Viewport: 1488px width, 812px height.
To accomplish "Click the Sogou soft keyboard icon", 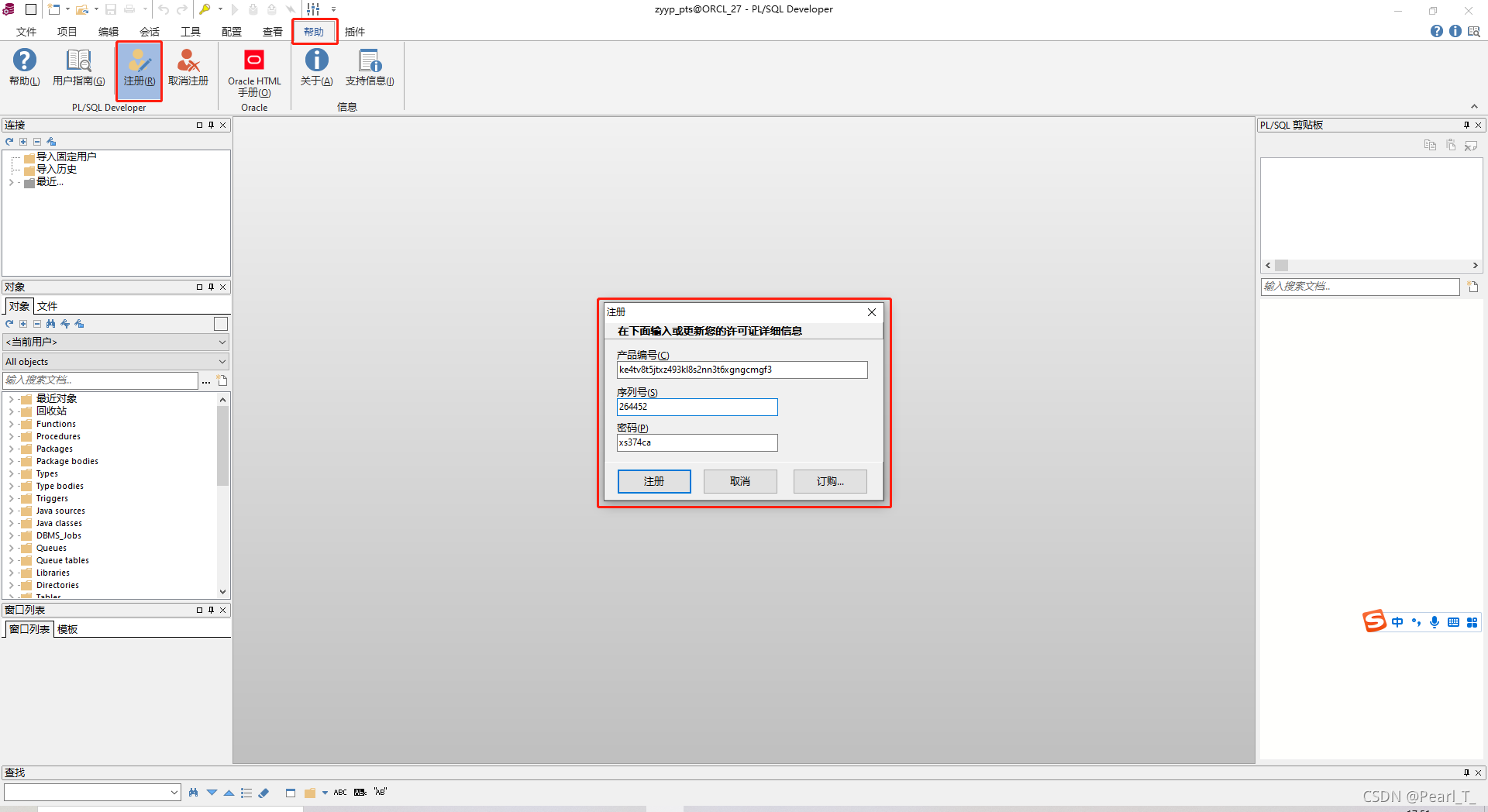I will 1453,622.
